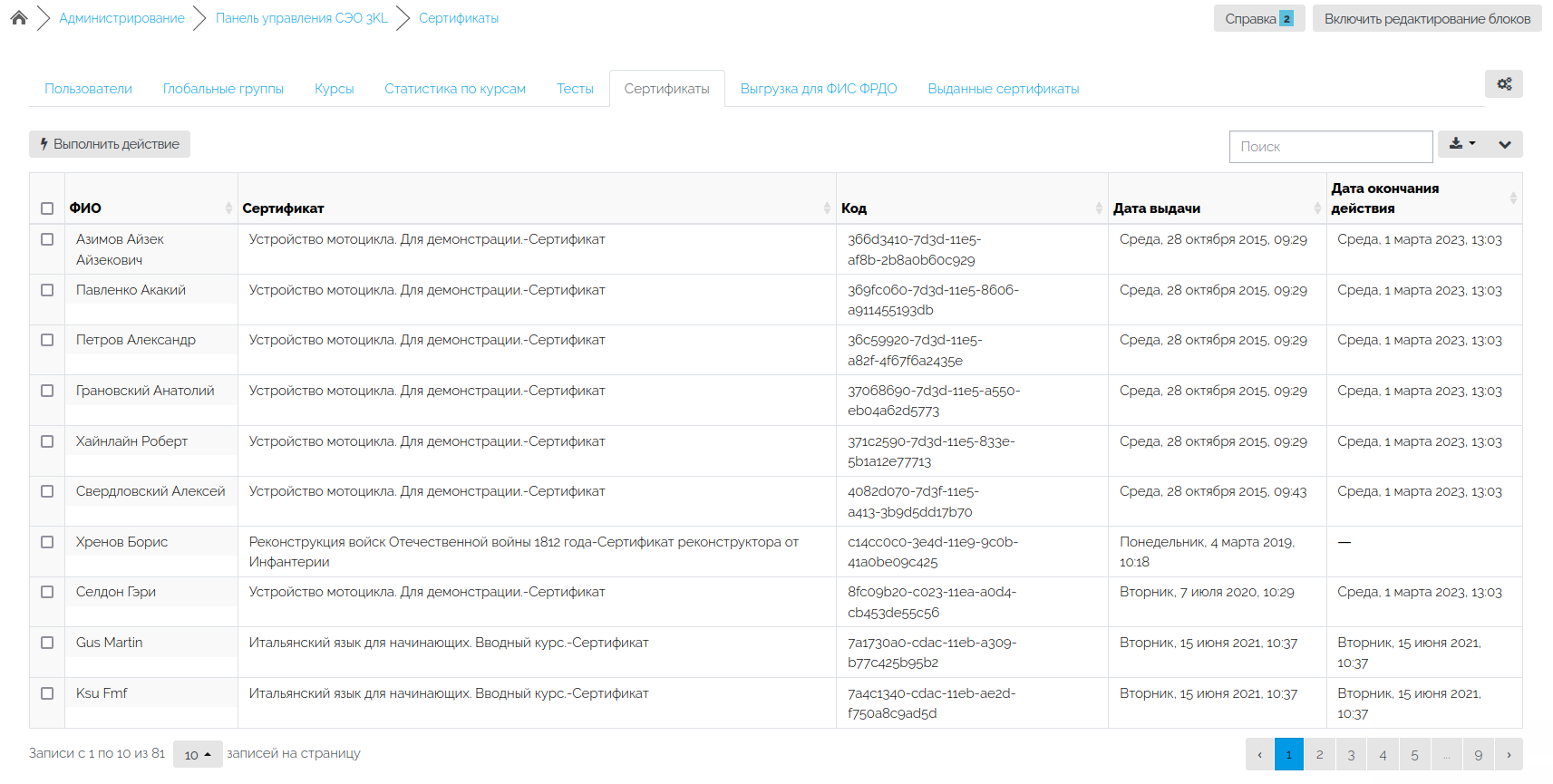Open the Выгрузка для ФИС ФРДО tab

pyautogui.click(x=819, y=89)
